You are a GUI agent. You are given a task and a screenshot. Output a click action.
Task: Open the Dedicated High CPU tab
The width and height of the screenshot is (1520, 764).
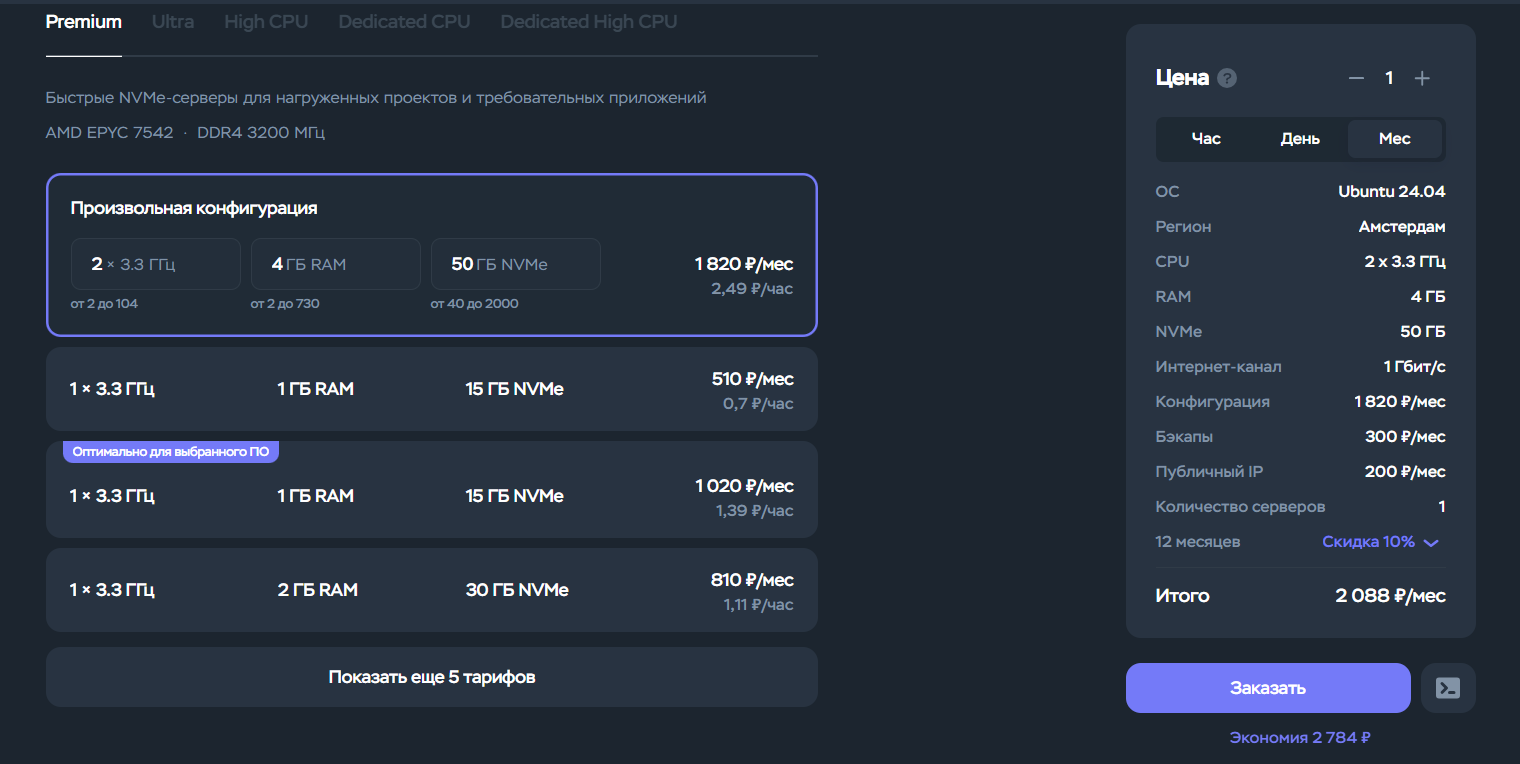(x=589, y=22)
